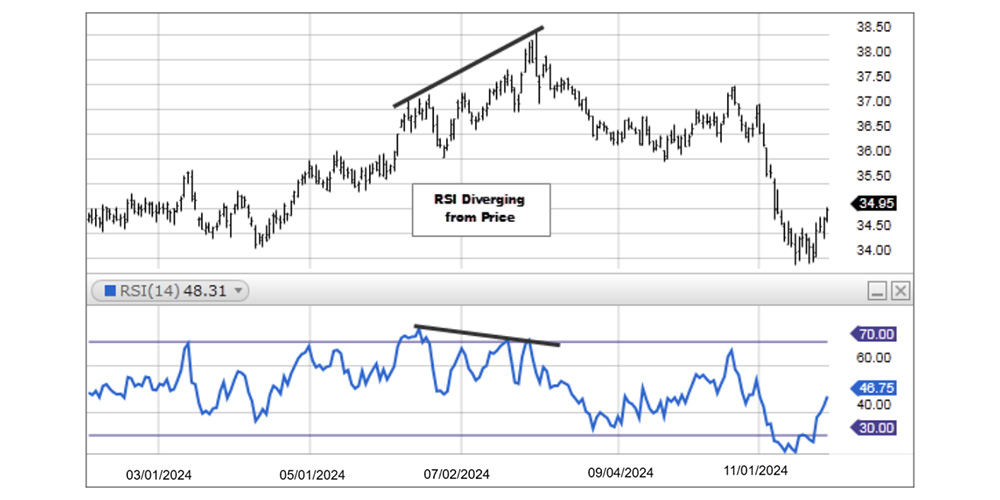Click the 05/01/2024 date axis label

[312, 474]
